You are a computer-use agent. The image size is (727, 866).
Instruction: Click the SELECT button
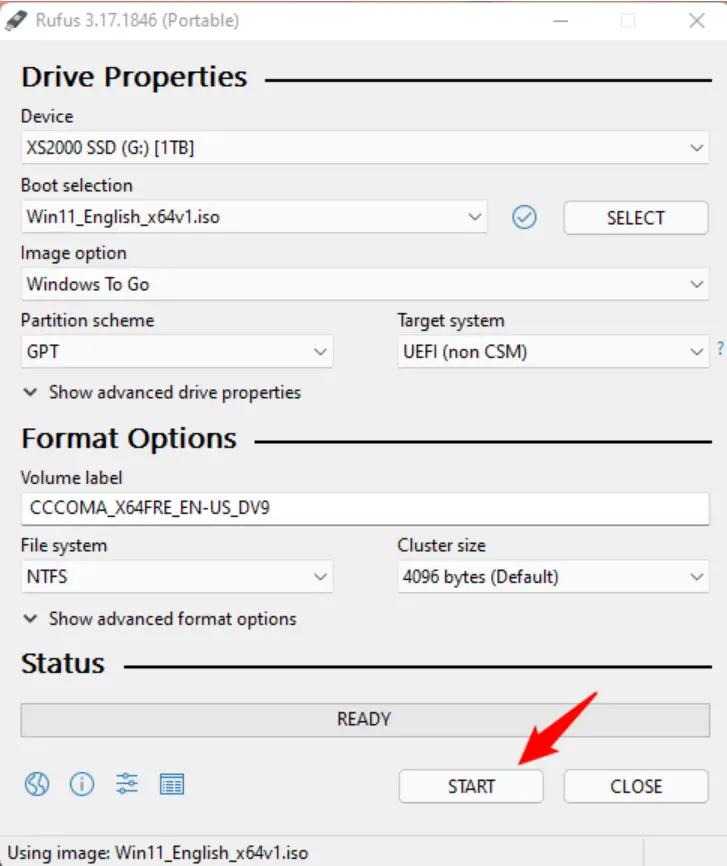[636, 218]
